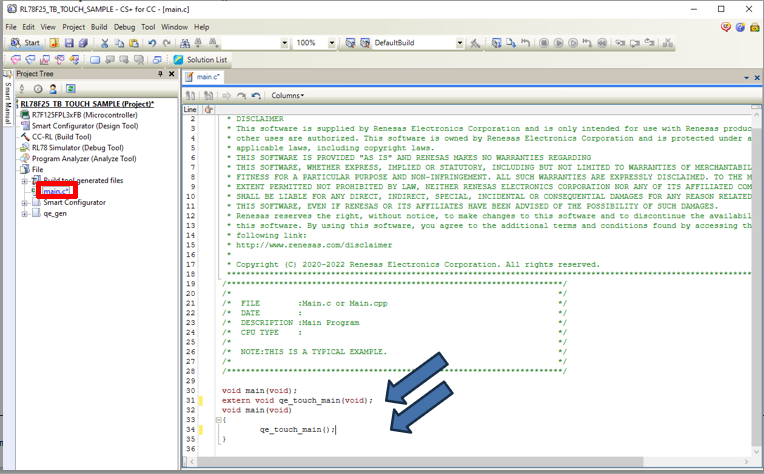Viewport: 764px width, 474px height.
Task: Open the Build menu
Action: 99,27
